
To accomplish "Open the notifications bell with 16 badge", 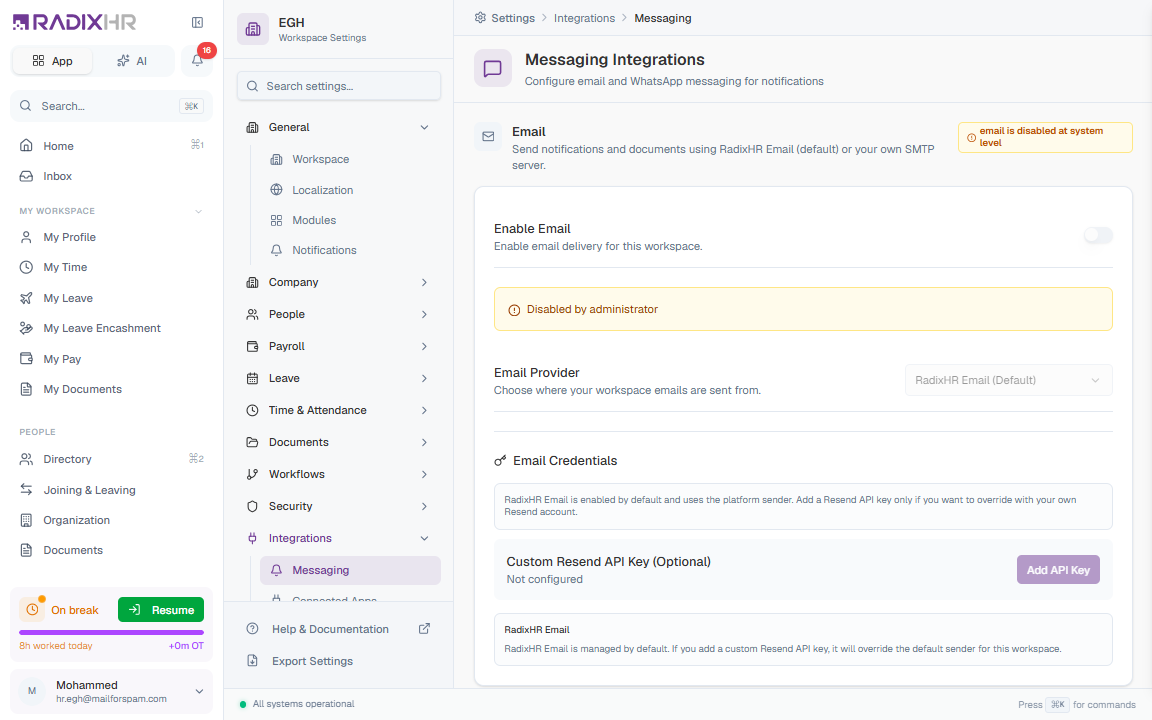I will pos(197,60).
